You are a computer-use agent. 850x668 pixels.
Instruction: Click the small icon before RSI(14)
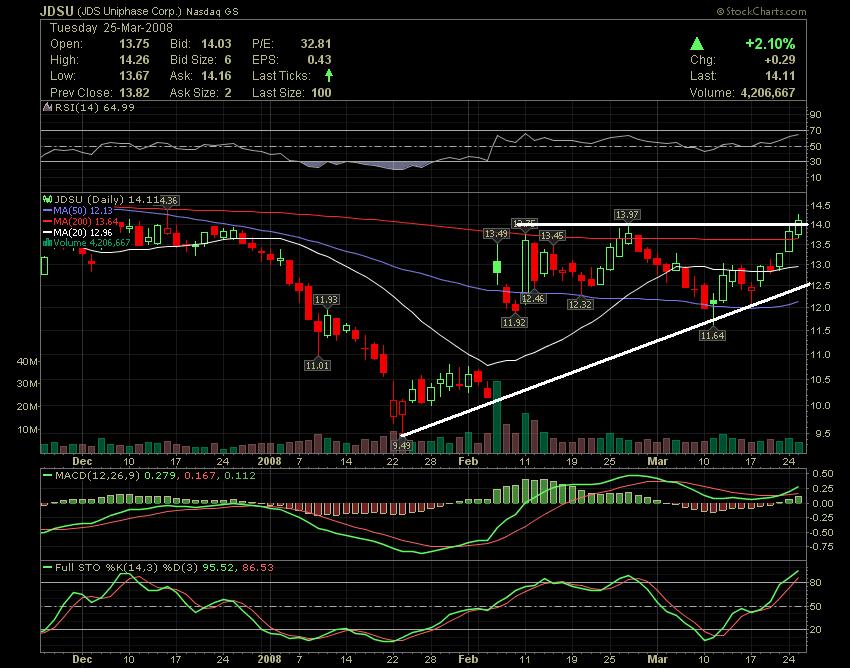pyautogui.click(x=47, y=107)
